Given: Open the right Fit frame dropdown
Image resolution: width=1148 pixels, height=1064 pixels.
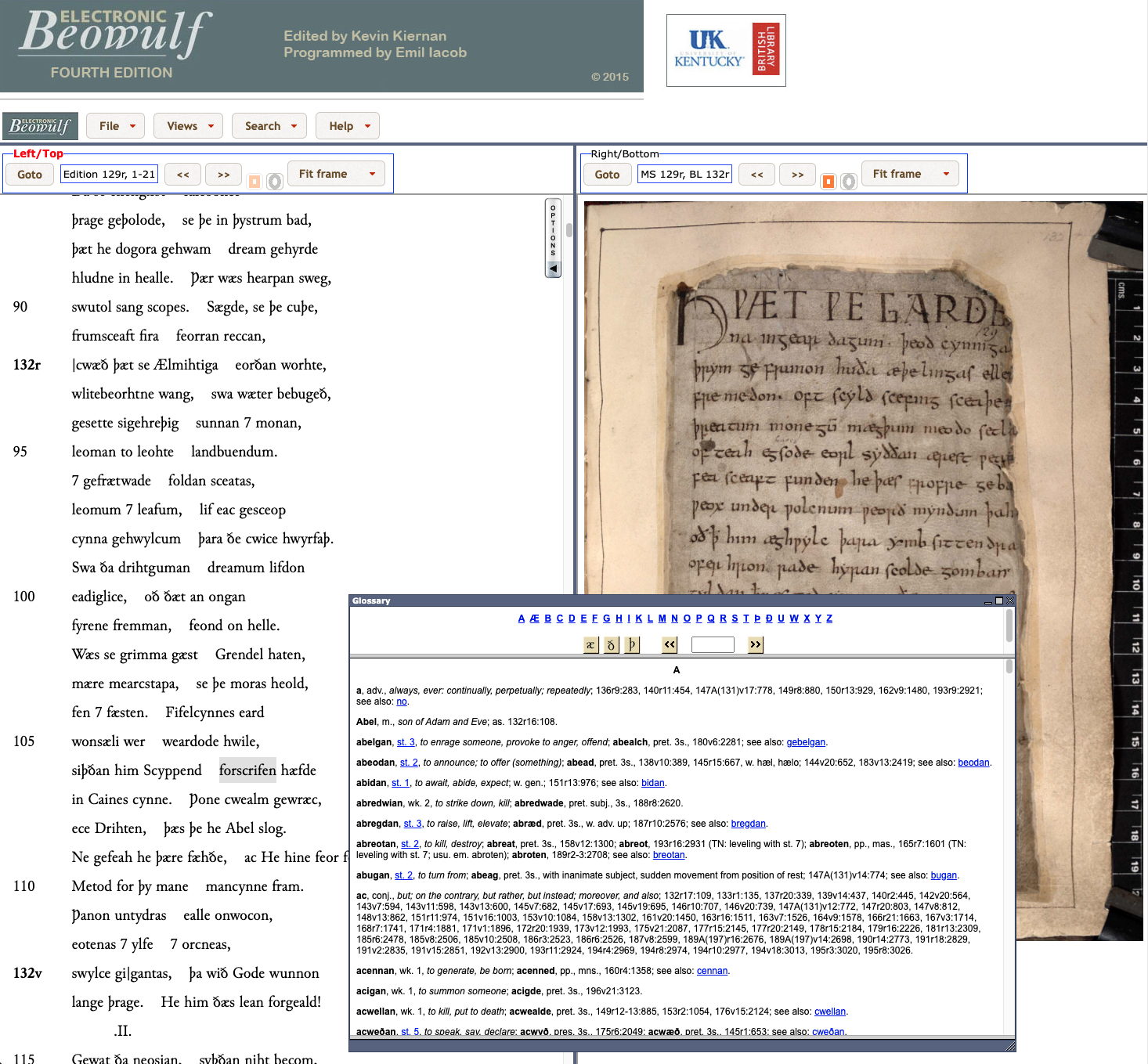Looking at the screenshot, I should (x=910, y=174).
